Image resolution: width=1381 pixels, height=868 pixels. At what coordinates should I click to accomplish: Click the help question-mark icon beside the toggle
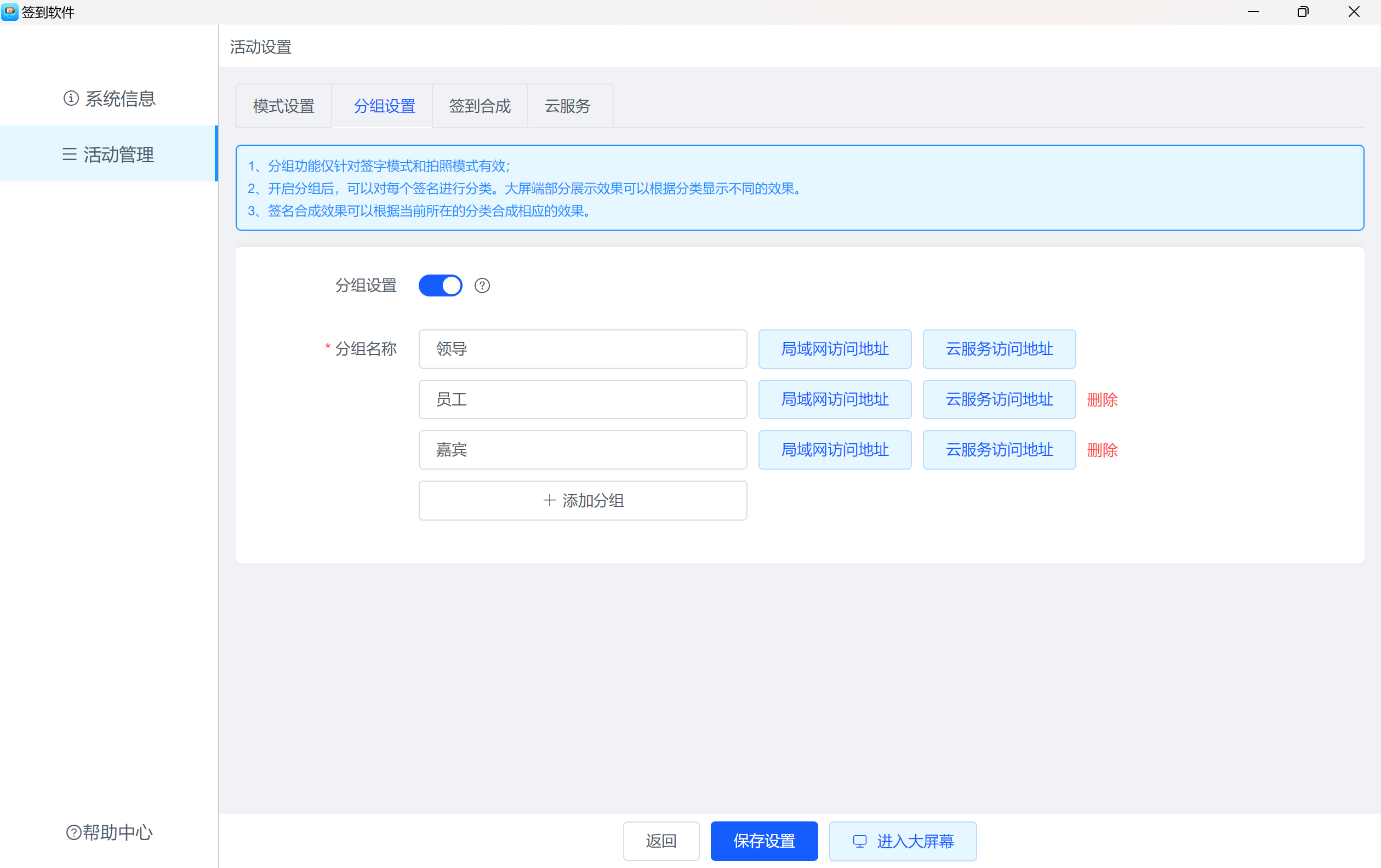(x=482, y=285)
